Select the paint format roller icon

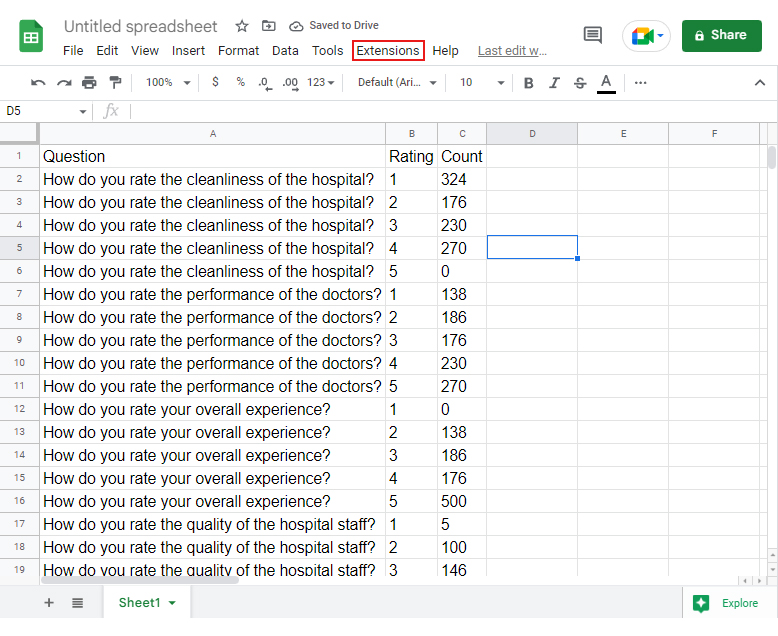(114, 83)
